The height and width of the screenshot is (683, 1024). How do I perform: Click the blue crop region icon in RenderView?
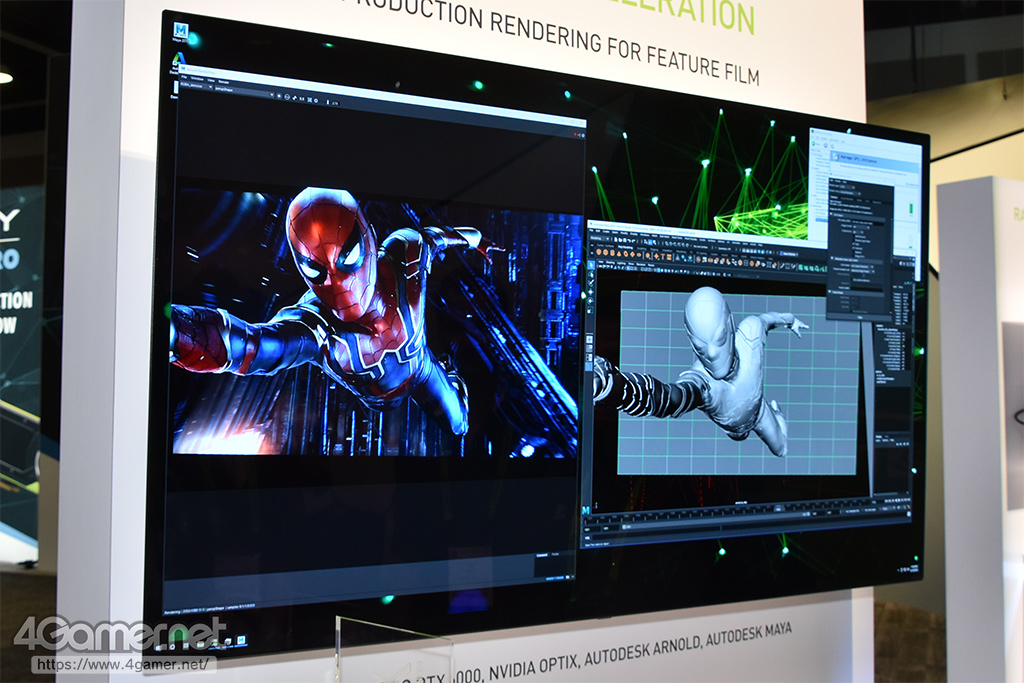click(310, 100)
